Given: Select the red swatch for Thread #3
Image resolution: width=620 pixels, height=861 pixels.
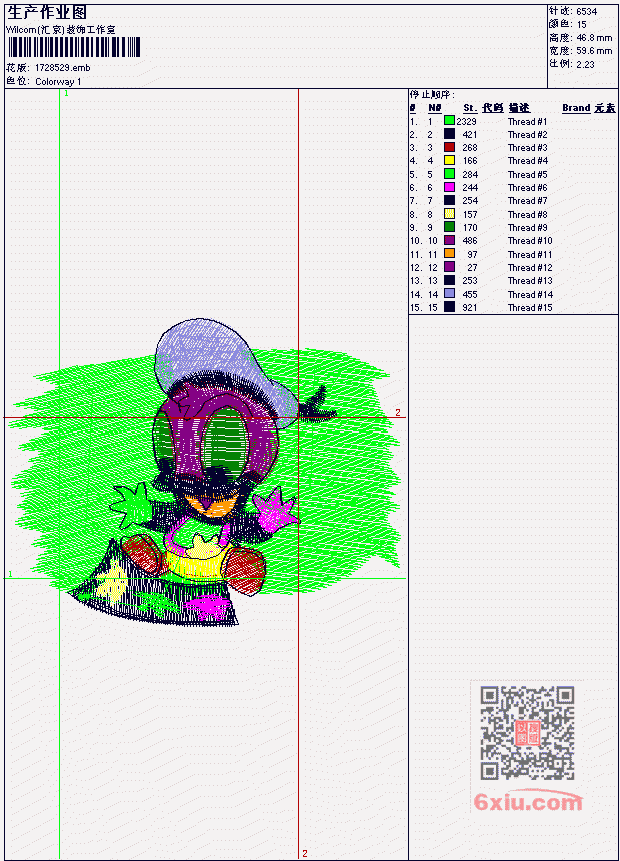Looking at the screenshot, I should (449, 147).
